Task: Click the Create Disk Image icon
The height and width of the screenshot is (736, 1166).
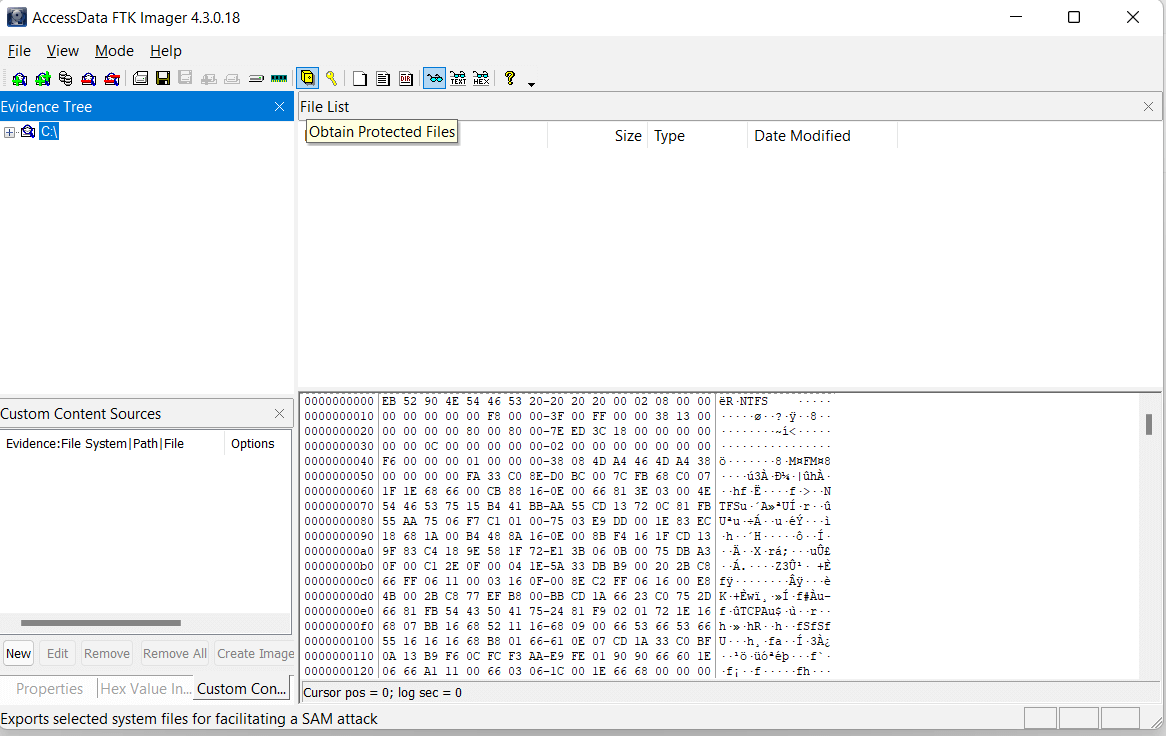Action: point(140,78)
